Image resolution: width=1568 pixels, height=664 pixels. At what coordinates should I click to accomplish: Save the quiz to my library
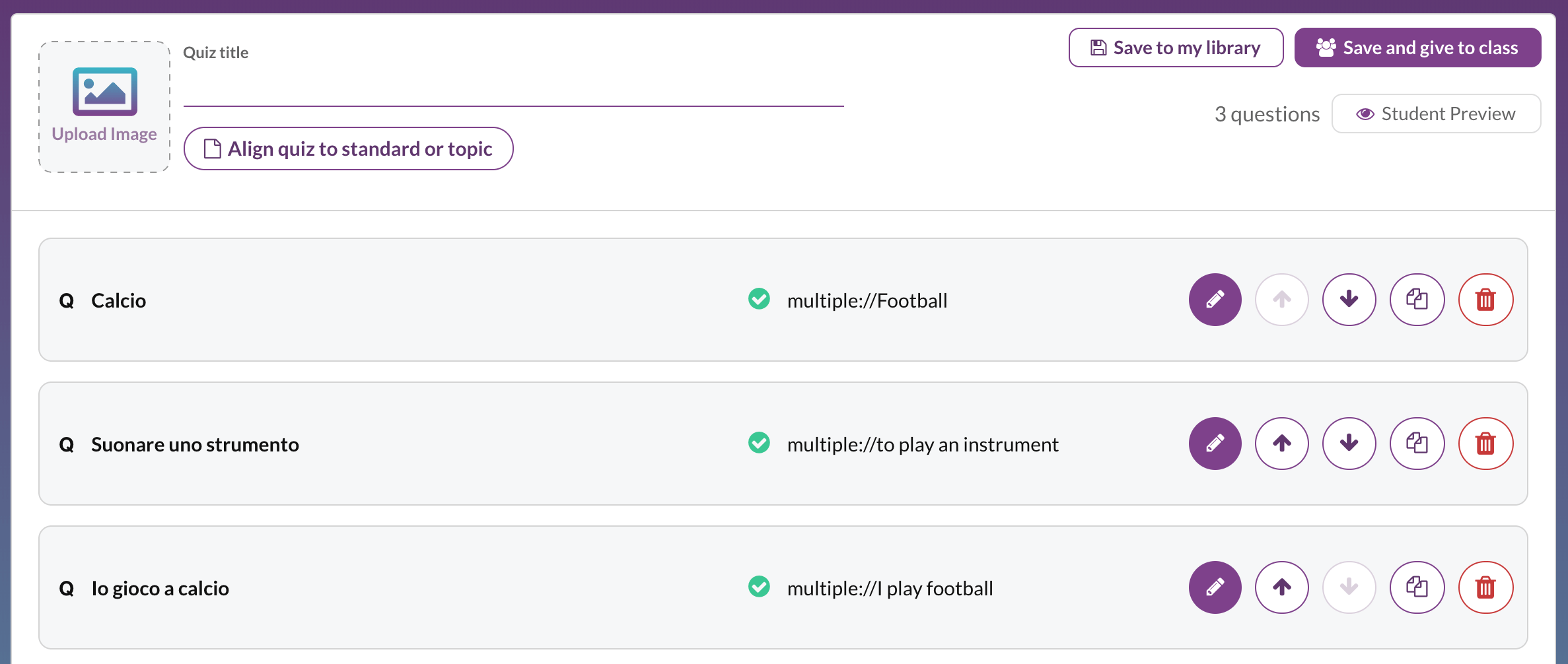1175,47
